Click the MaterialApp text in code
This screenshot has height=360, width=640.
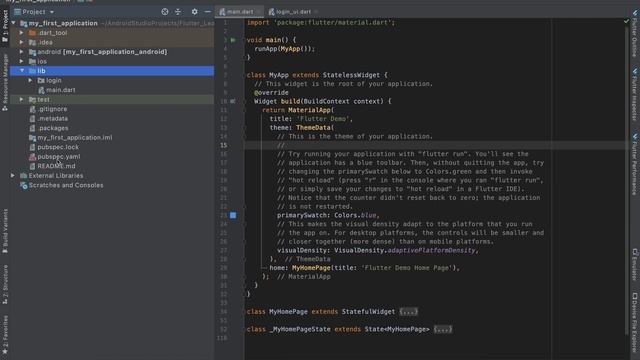309,110
